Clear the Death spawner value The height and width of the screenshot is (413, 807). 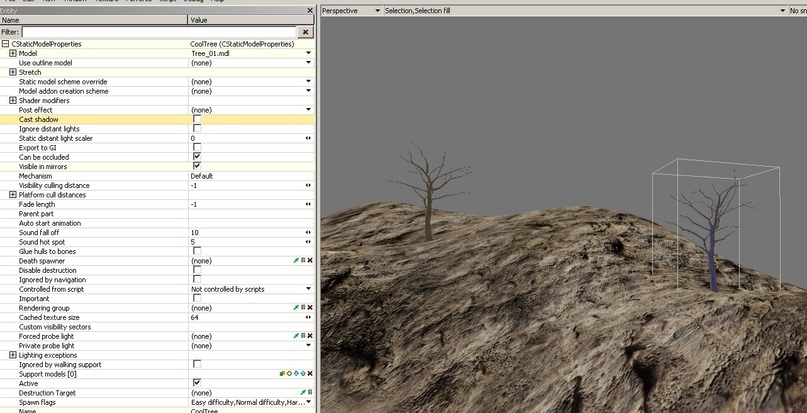pos(310,261)
